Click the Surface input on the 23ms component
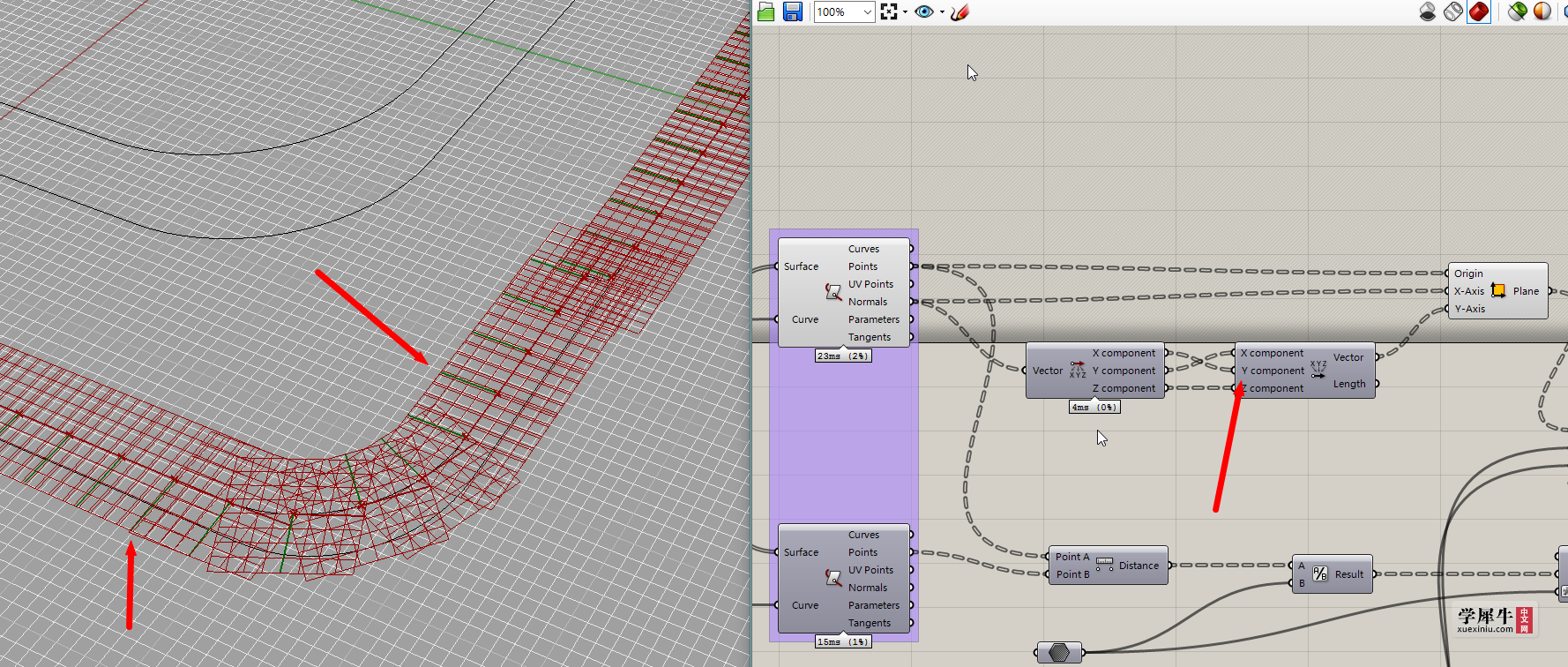Image resolution: width=1568 pixels, height=667 pixels. pyautogui.click(x=801, y=266)
